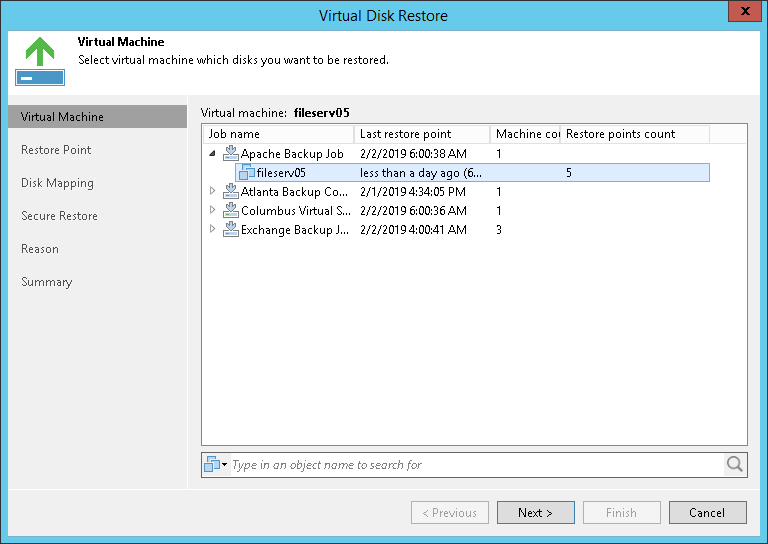Sort by Last restore point column
The height and width of the screenshot is (544, 768).
pyautogui.click(x=422, y=134)
